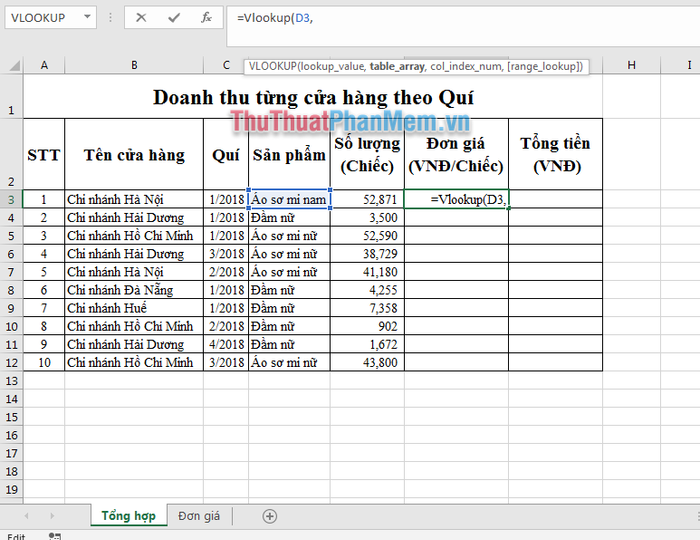
Task: Select the Tổng hợp sheet tab
Action: click(128, 516)
